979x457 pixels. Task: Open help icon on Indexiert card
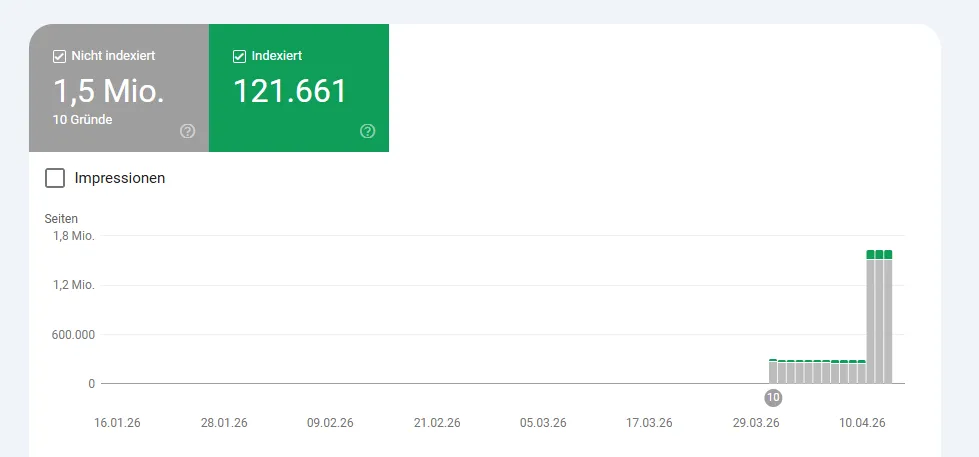tap(367, 131)
